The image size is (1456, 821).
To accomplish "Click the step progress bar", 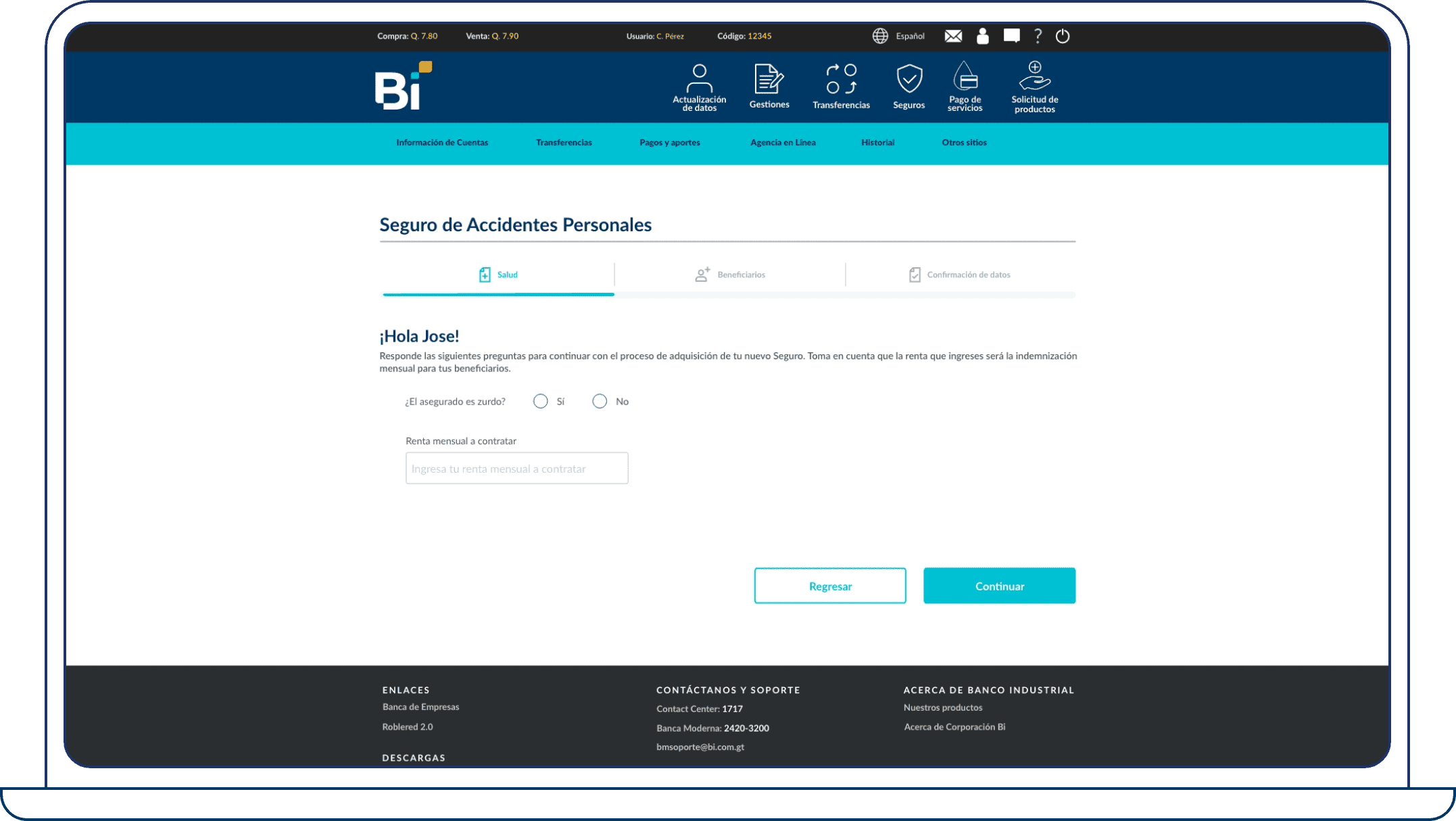I will pos(729,295).
